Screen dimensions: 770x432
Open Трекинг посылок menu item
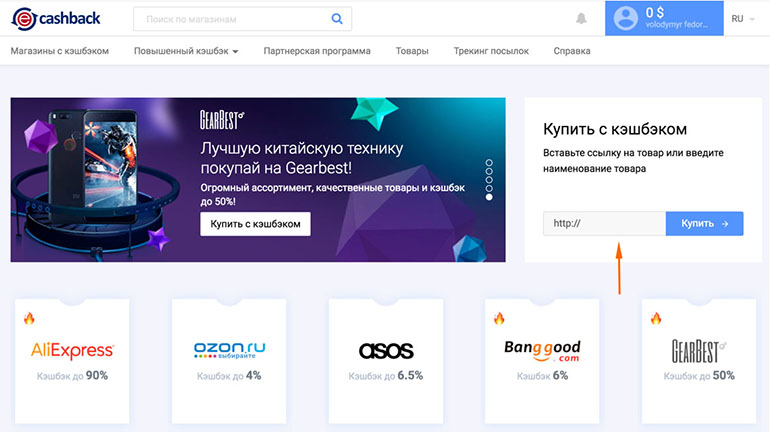(491, 51)
